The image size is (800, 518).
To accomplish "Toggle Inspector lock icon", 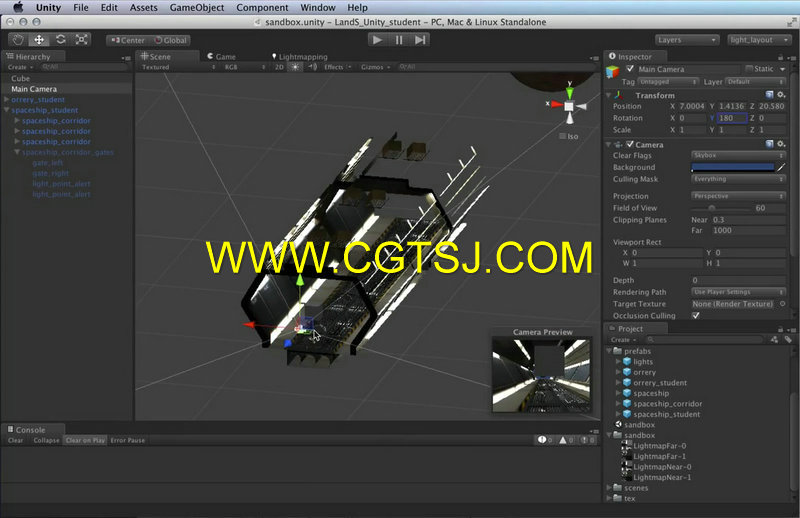I will click(x=780, y=57).
